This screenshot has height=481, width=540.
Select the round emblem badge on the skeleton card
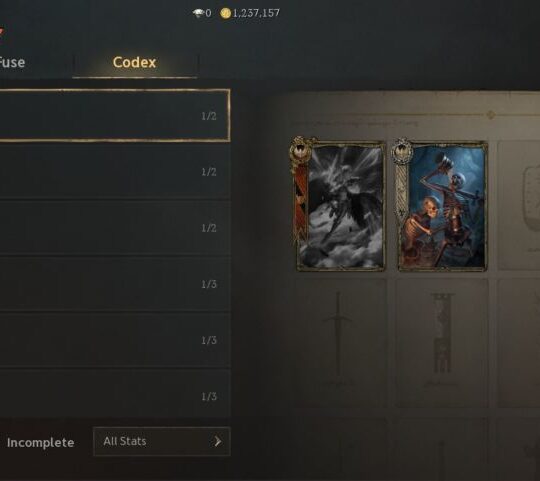402,150
